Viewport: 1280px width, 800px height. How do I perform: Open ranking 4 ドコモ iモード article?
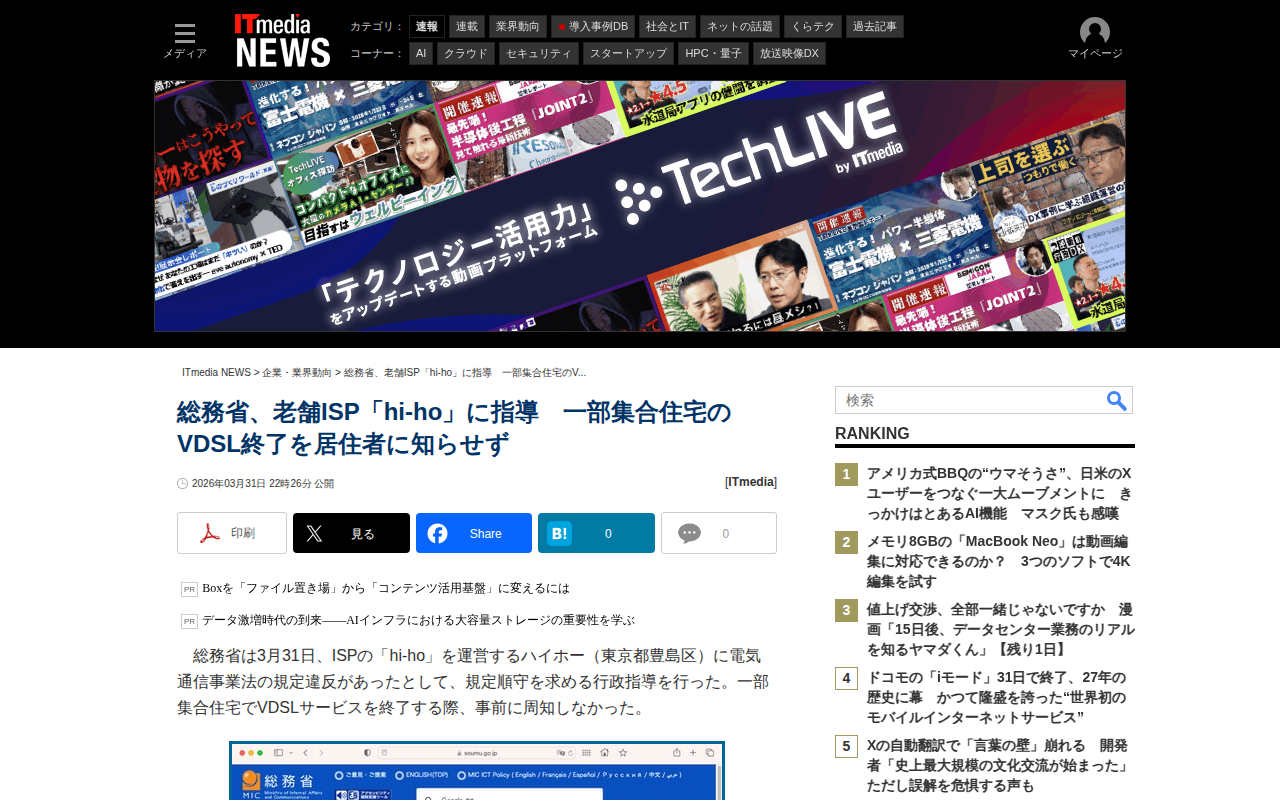click(999, 697)
